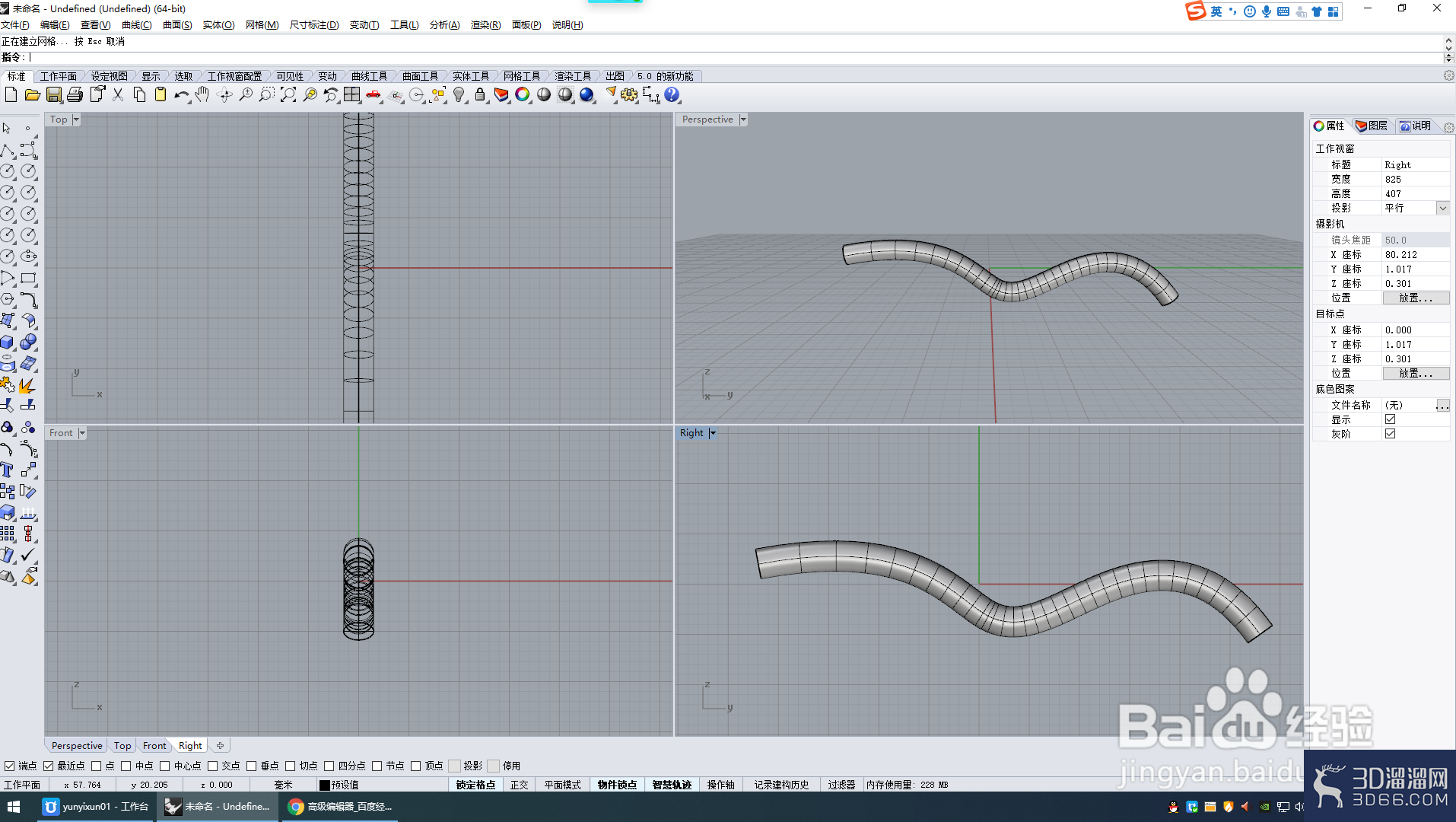Select the Rectangle tool in left toolbar
1456x822 pixels.
(x=28, y=278)
